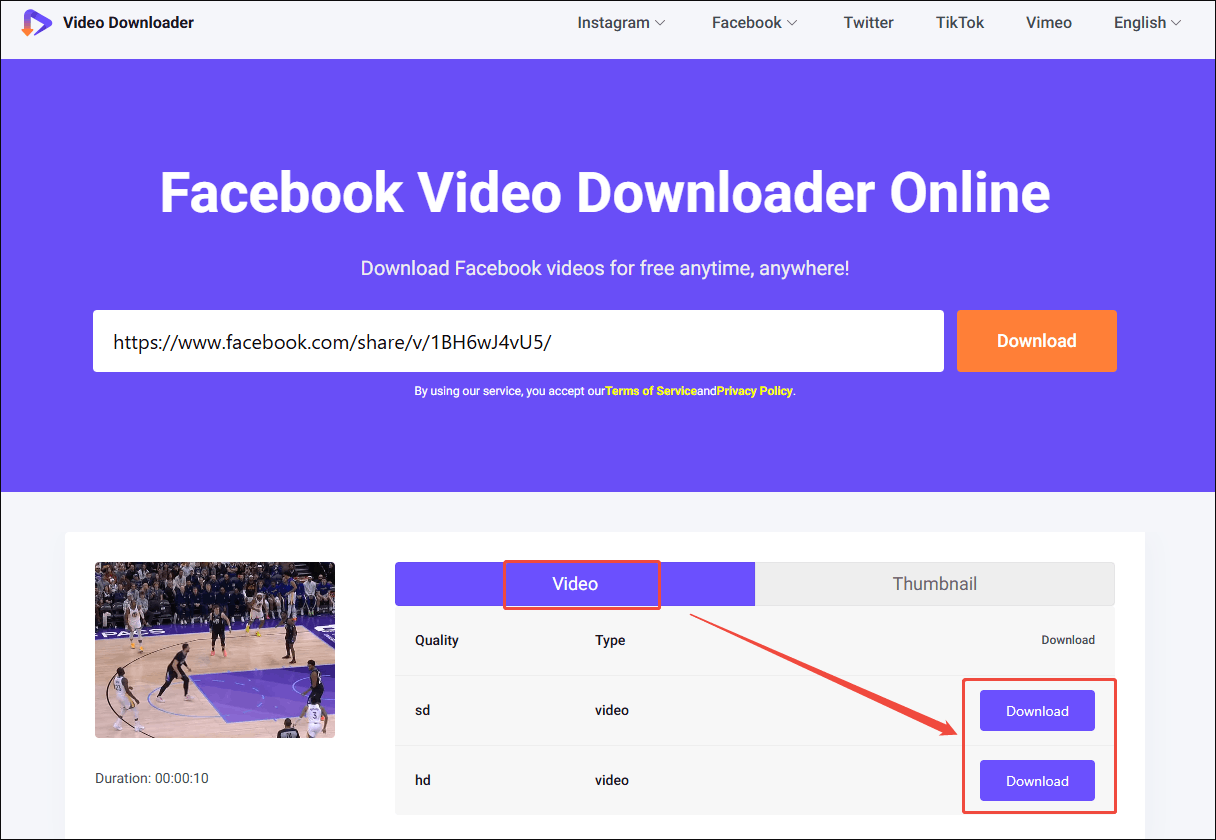Click the hd quality label

[x=423, y=780]
